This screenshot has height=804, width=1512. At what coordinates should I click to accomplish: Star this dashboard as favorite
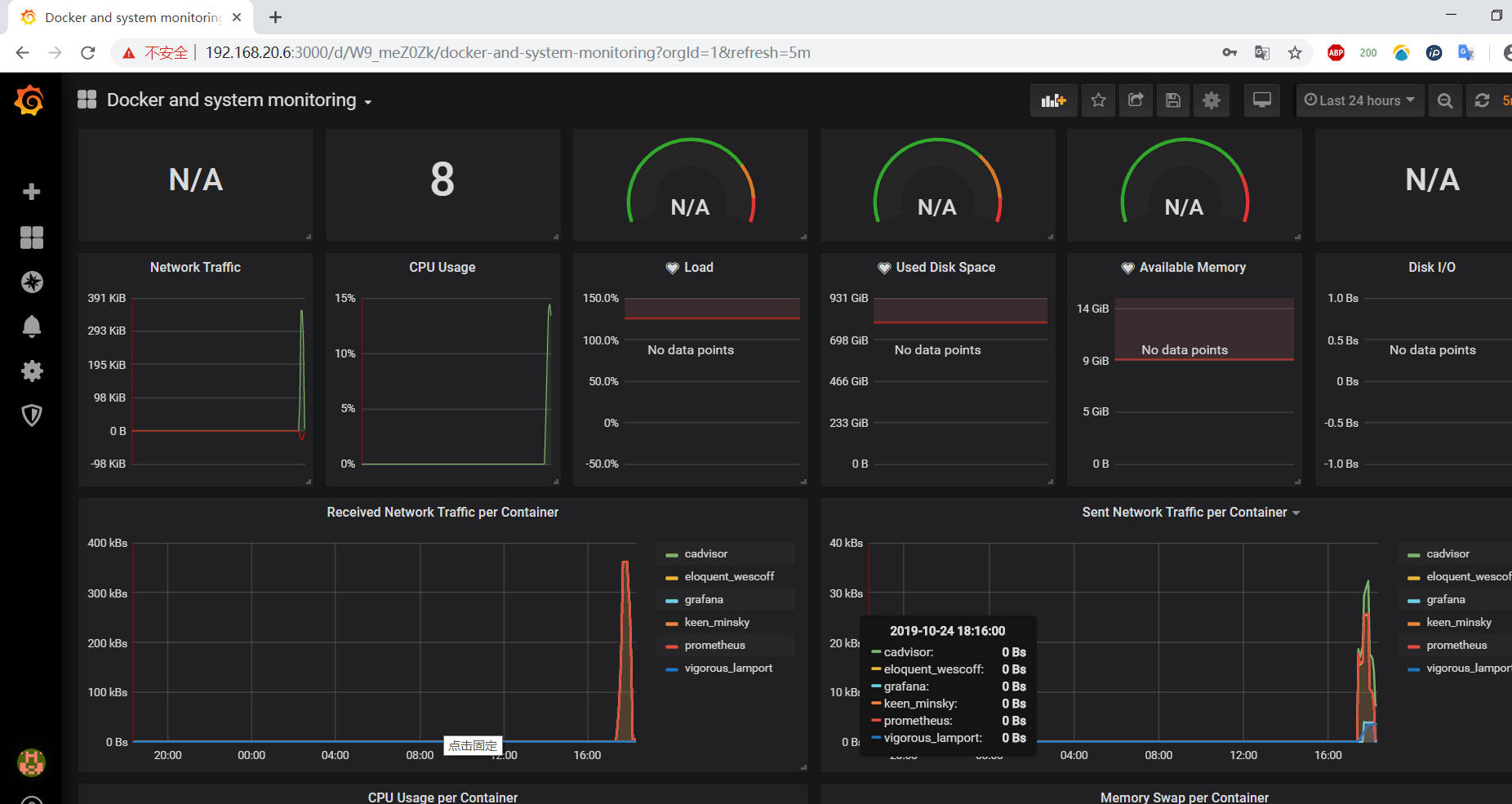click(x=1098, y=100)
